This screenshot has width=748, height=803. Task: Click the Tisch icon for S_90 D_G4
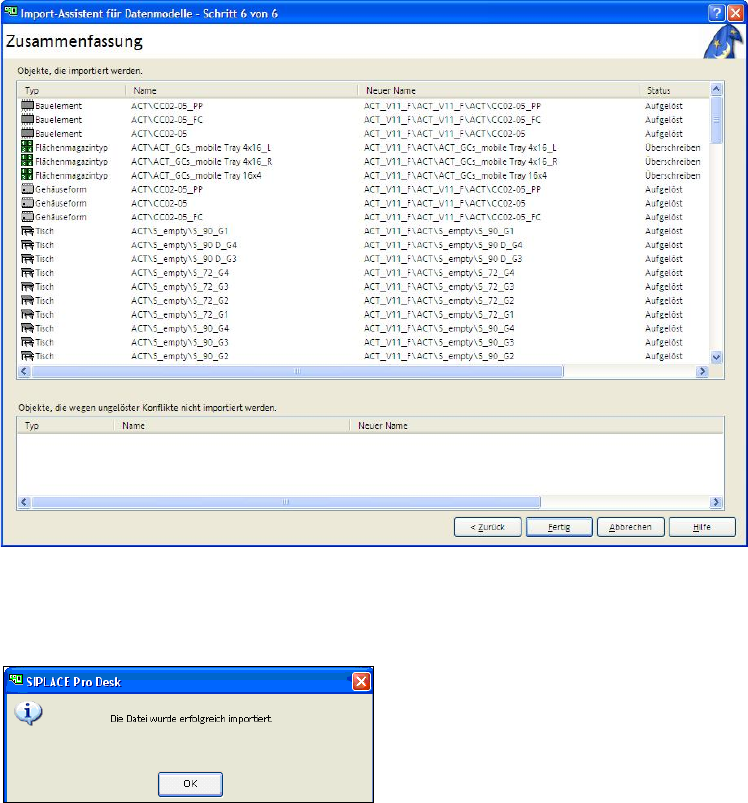(27, 244)
